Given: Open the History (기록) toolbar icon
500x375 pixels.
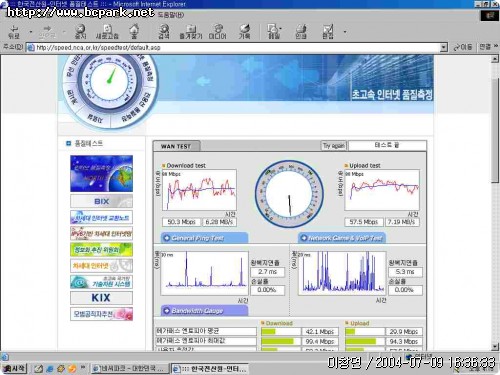Looking at the screenshot, I should coord(244,32).
